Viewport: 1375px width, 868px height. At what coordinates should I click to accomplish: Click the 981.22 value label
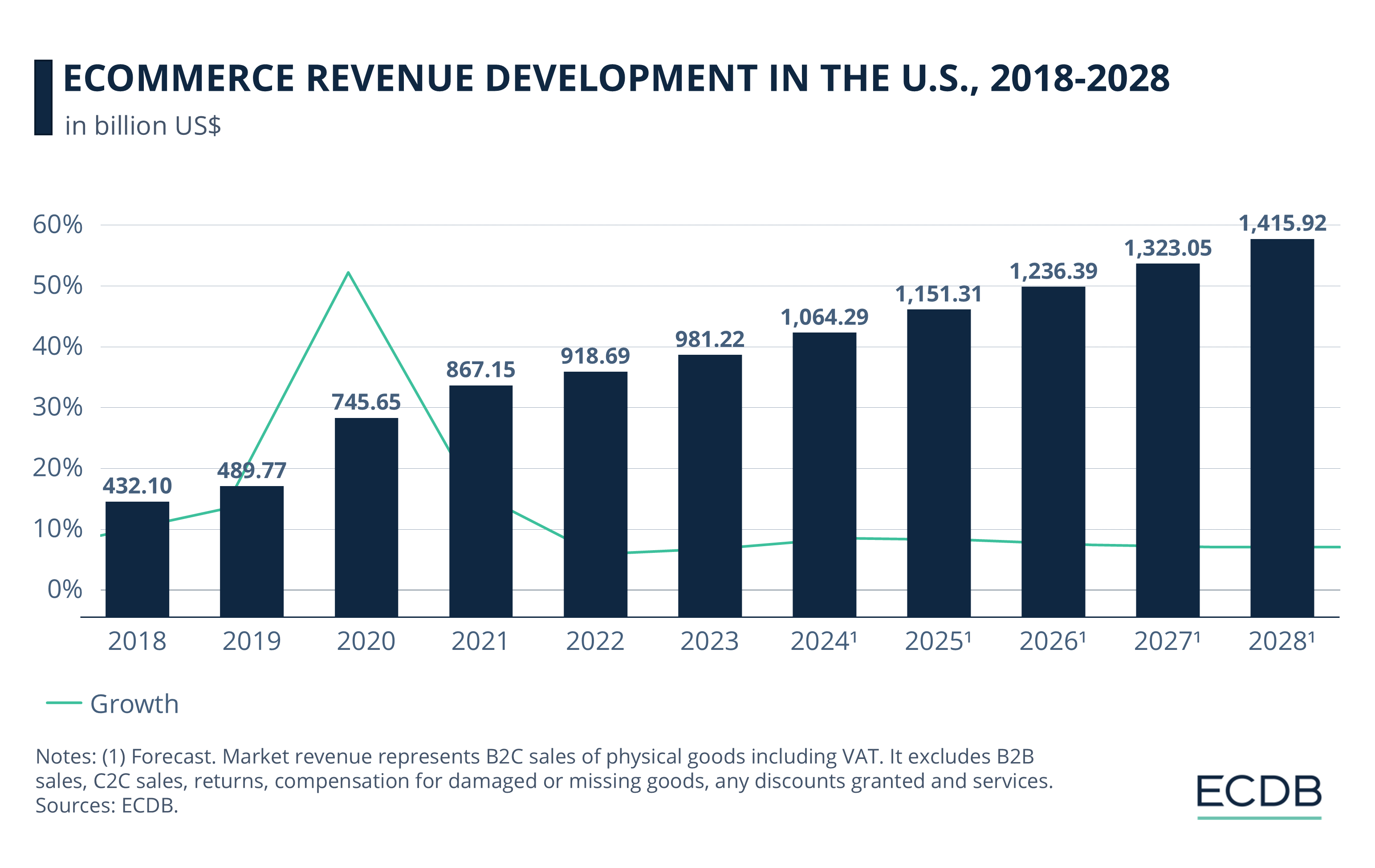coord(710,339)
